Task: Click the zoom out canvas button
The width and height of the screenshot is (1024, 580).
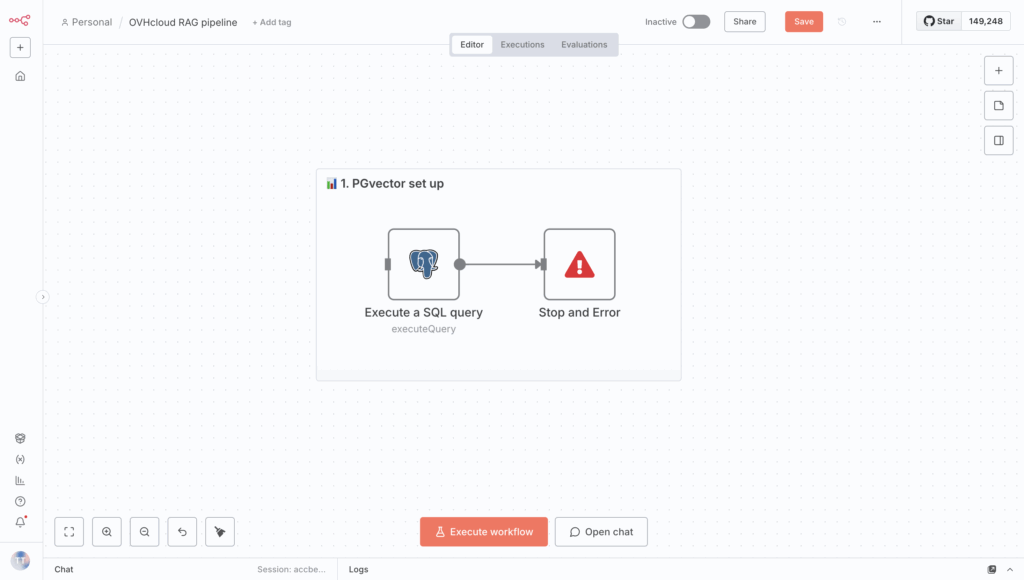Action: click(145, 532)
